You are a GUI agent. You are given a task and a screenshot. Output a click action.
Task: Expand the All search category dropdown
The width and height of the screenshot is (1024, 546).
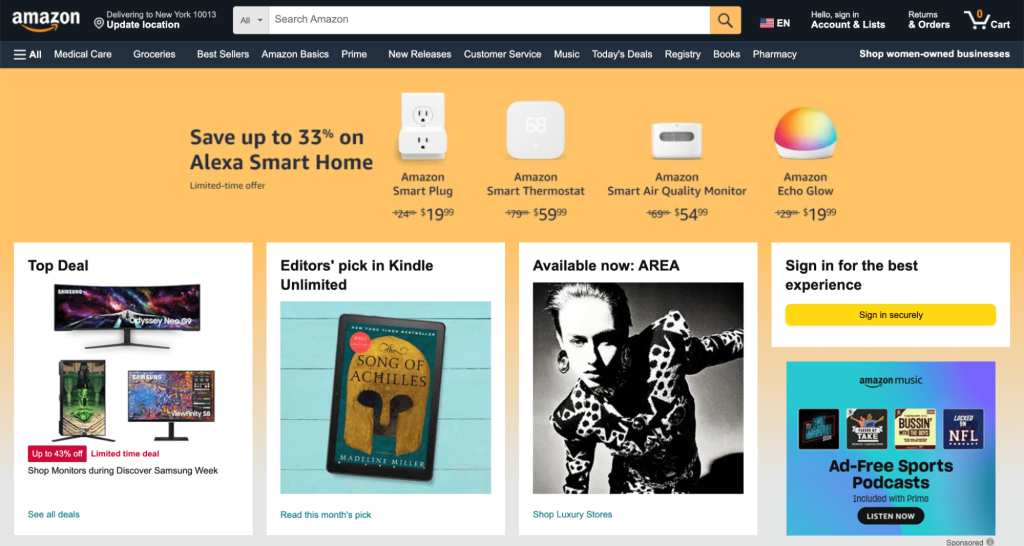[x=252, y=19]
